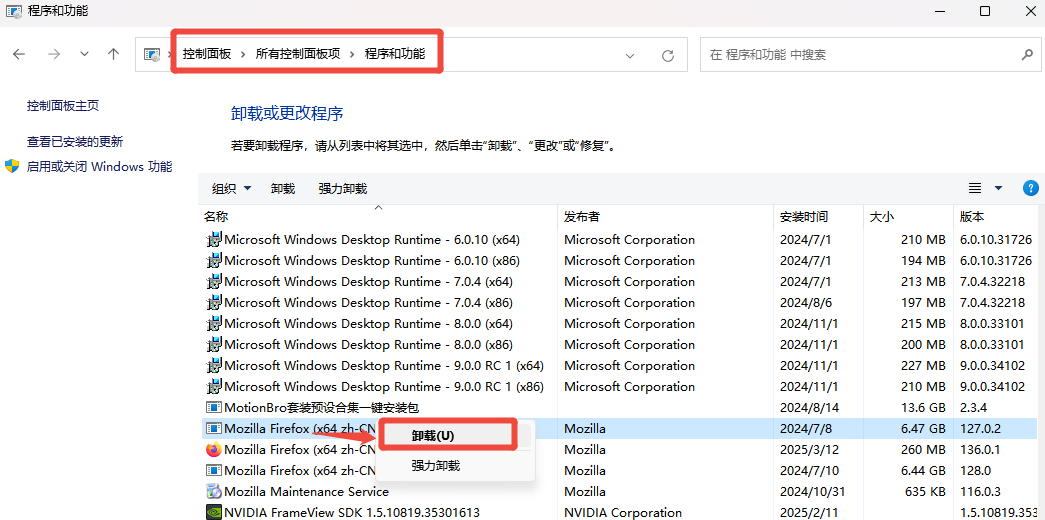Open 启用或关闭 Windows 功能 link
The width and height of the screenshot is (1045, 520).
(x=99, y=166)
